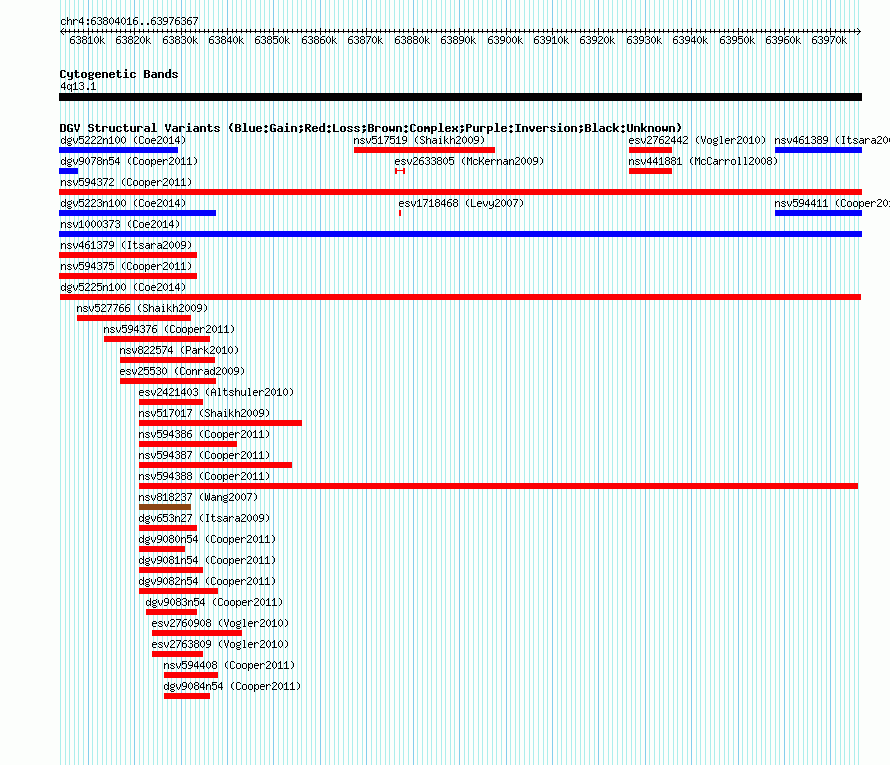
Task: Open dgv9082n54 (Cooper2011) label
Action: pos(207,581)
